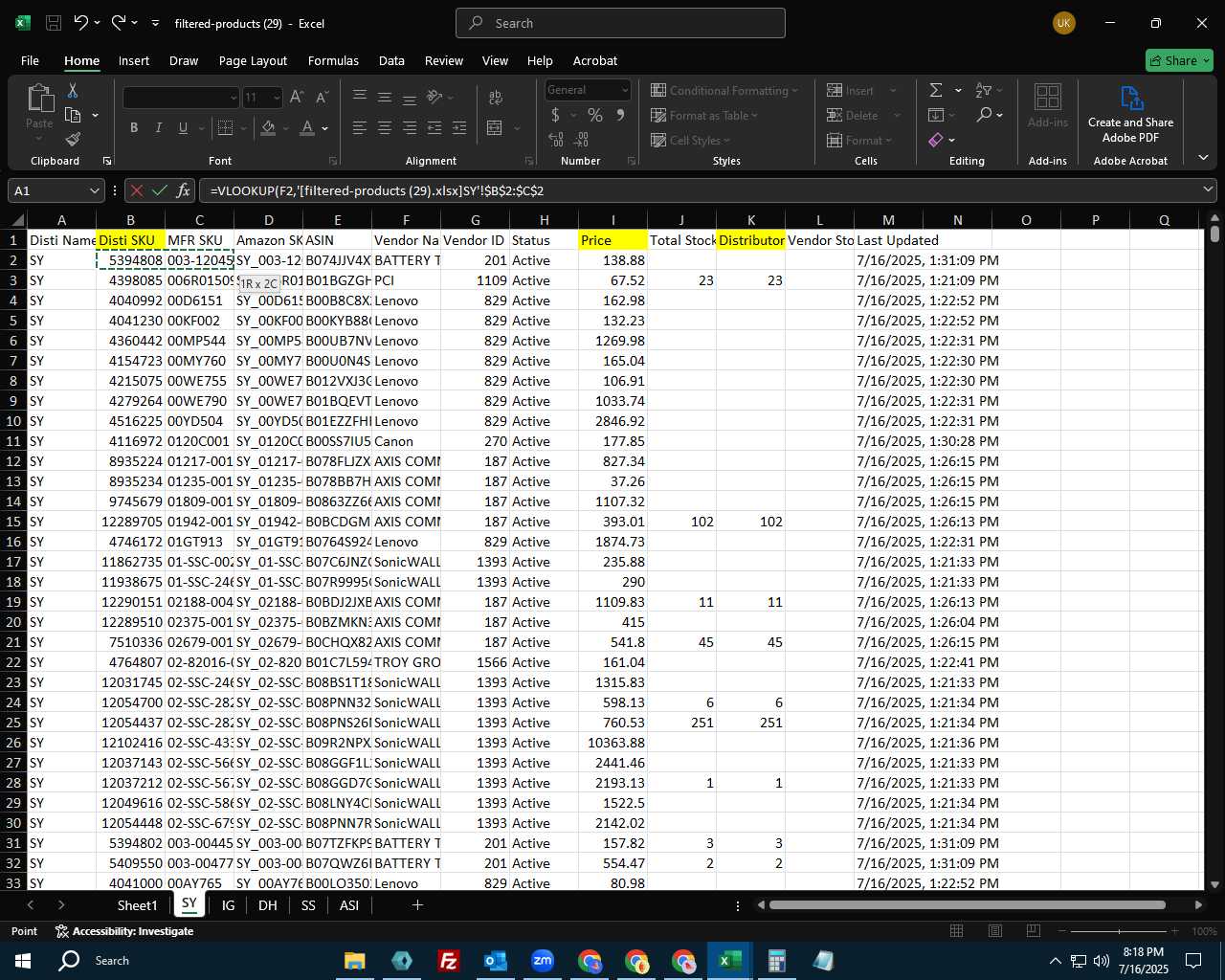
Task: Toggle align left for cell text
Action: [360, 127]
